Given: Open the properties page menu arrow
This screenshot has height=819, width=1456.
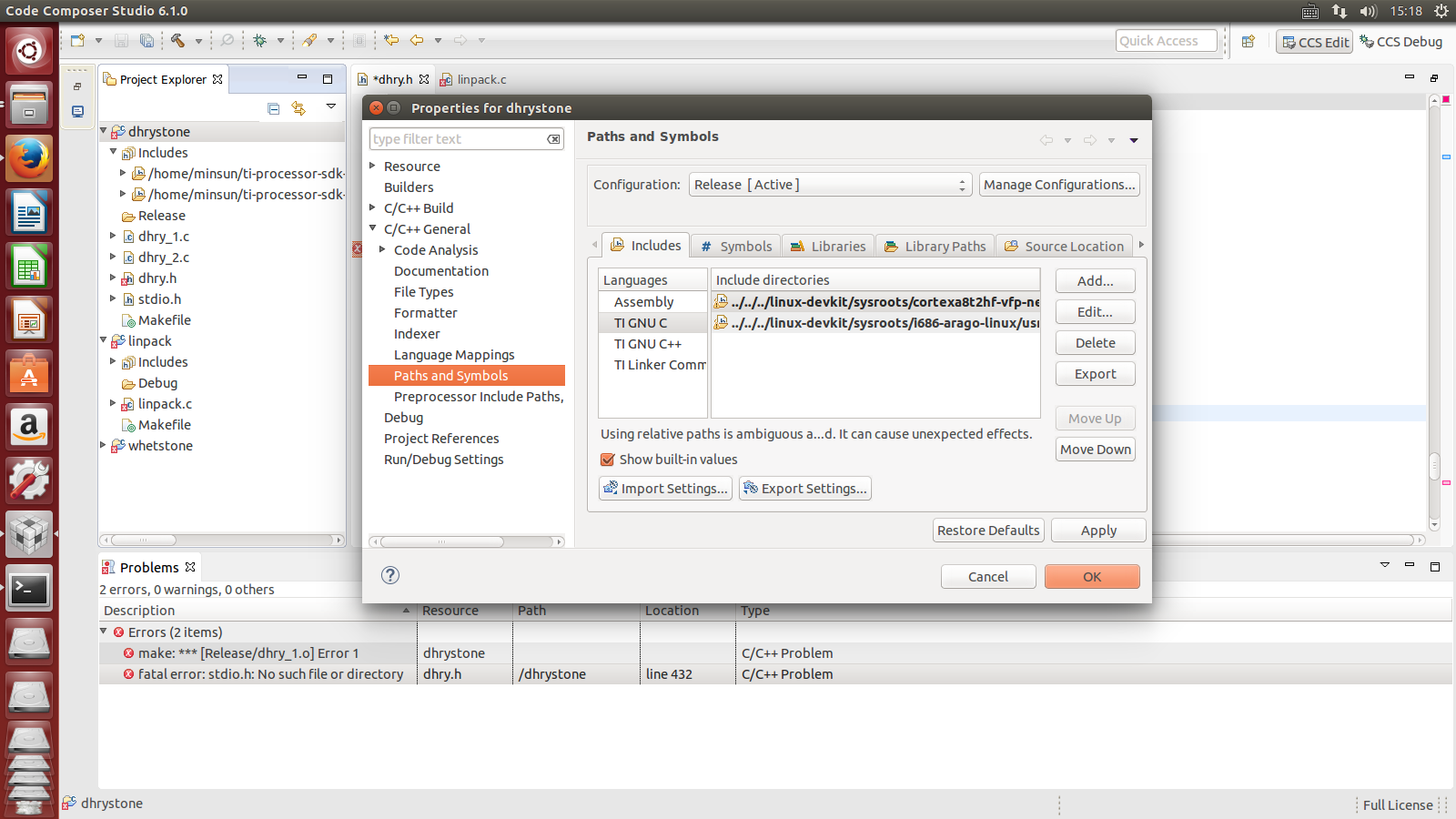Looking at the screenshot, I should (x=1134, y=140).
